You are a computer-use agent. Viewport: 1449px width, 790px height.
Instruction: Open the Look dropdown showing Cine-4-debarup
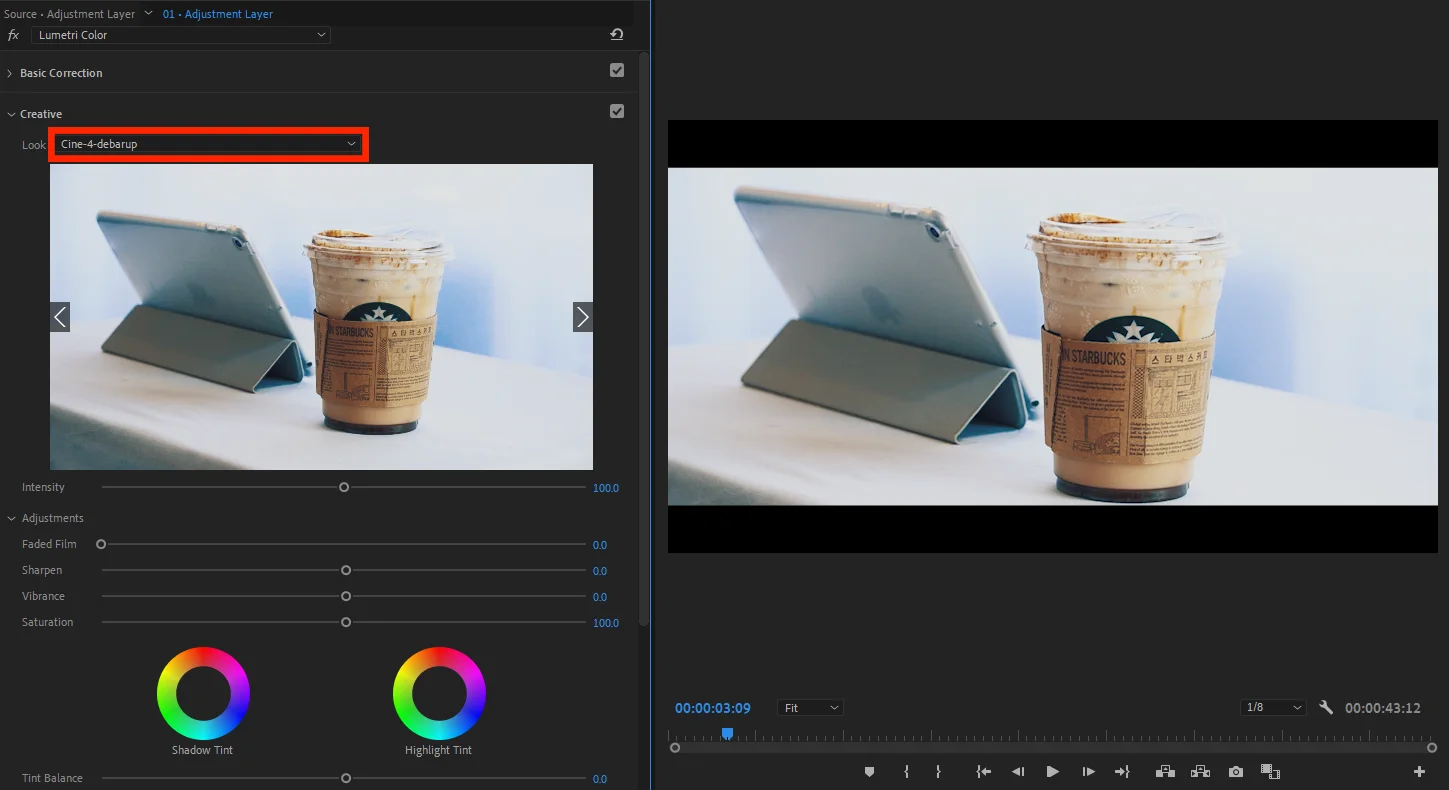pyautogui.click(x=209, y=144)
